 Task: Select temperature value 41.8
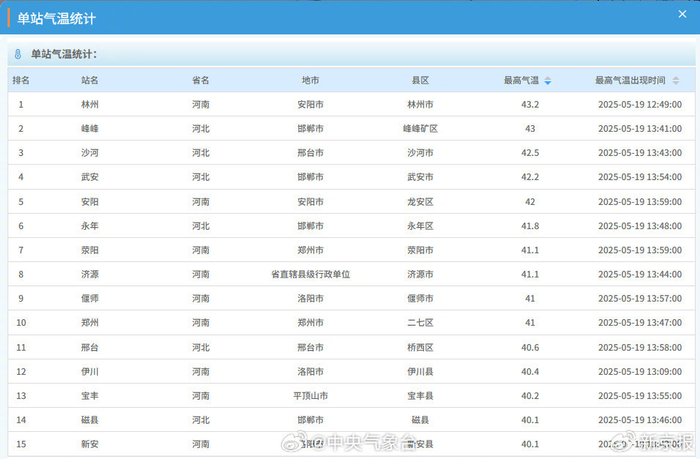pyautogui.click(x=530, y=226)
